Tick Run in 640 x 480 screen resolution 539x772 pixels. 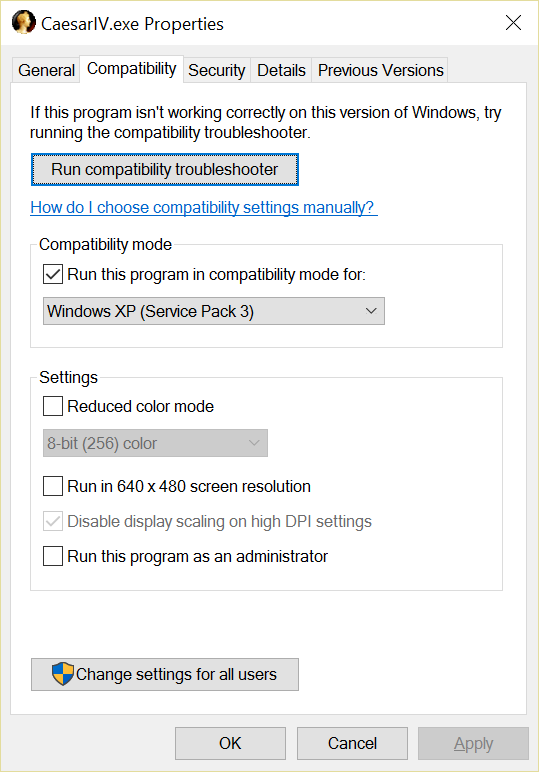pyautogui.click(x=53, y=486)
